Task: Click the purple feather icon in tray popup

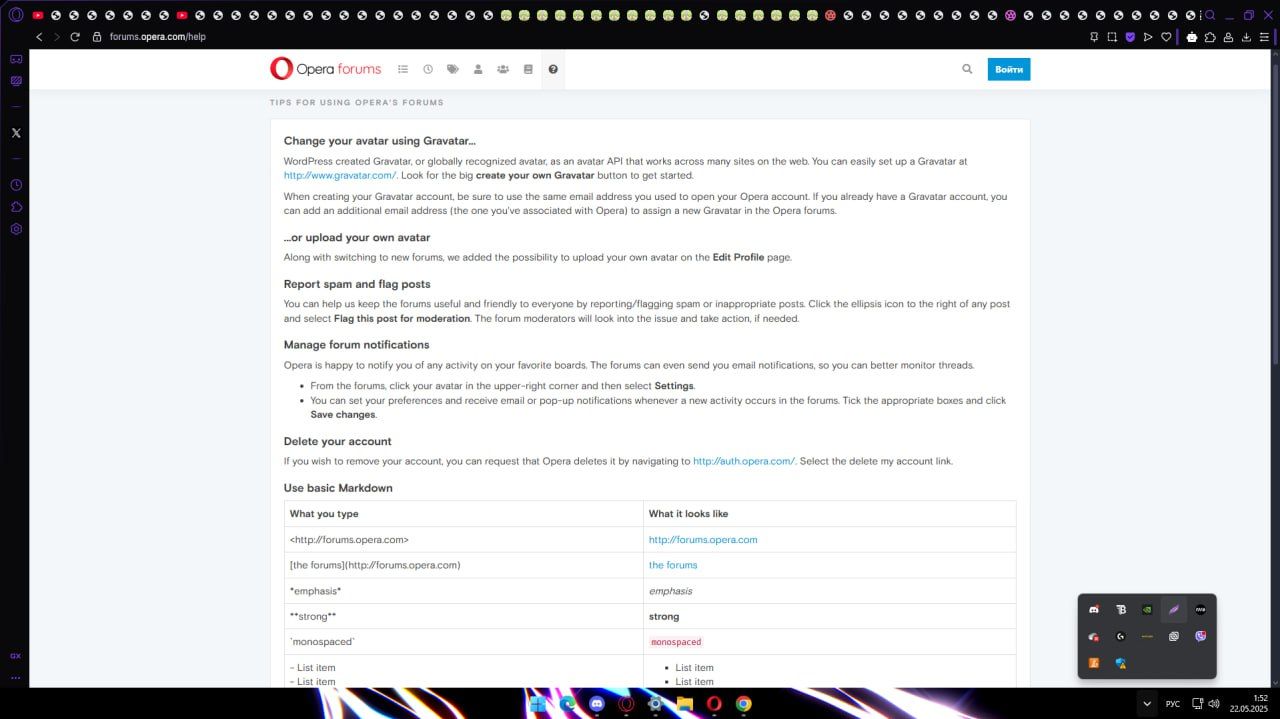Action: (x=1174, y=609)
